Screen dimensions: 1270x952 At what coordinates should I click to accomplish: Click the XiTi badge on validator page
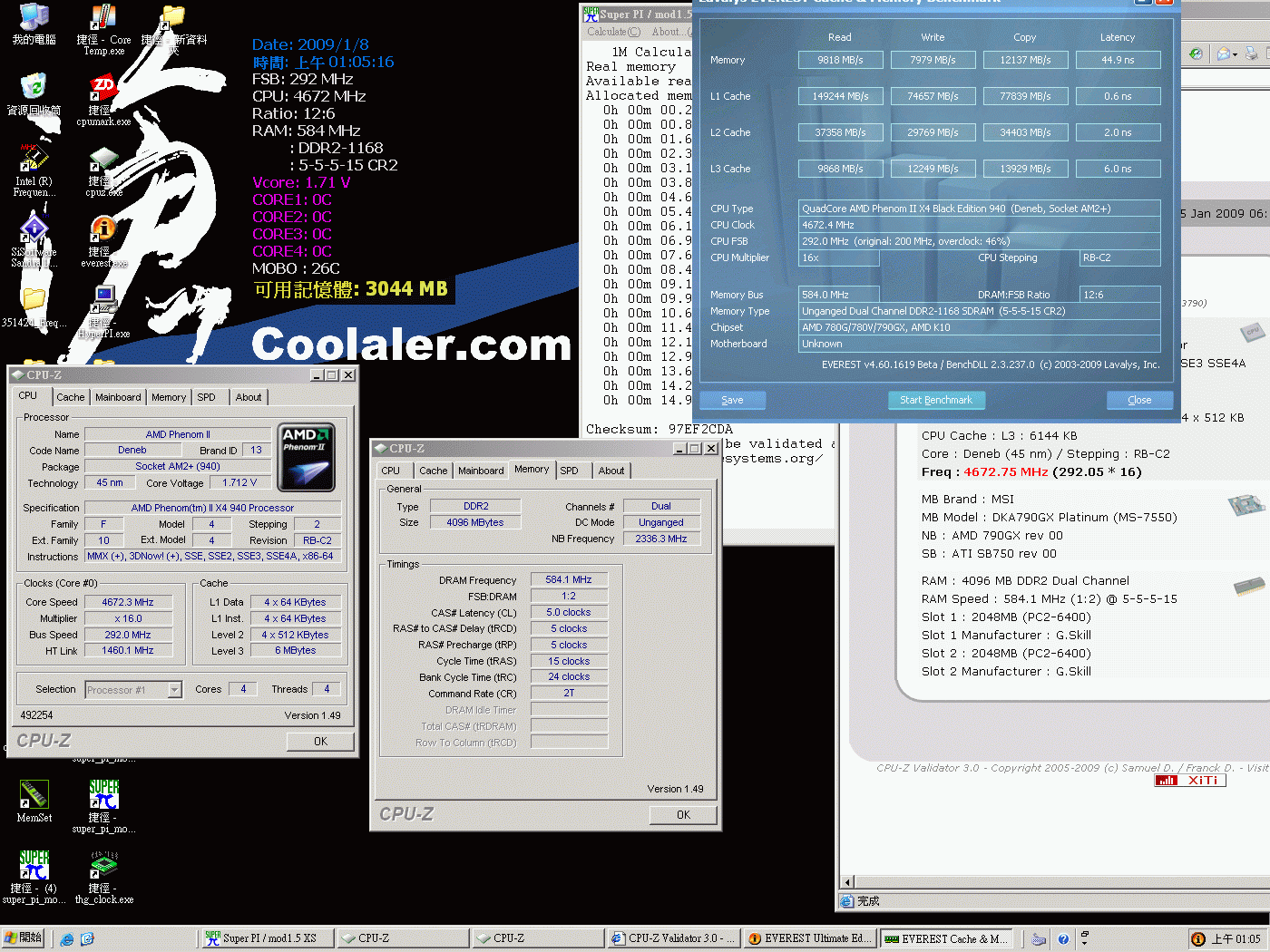click(x=1190, y=780)
